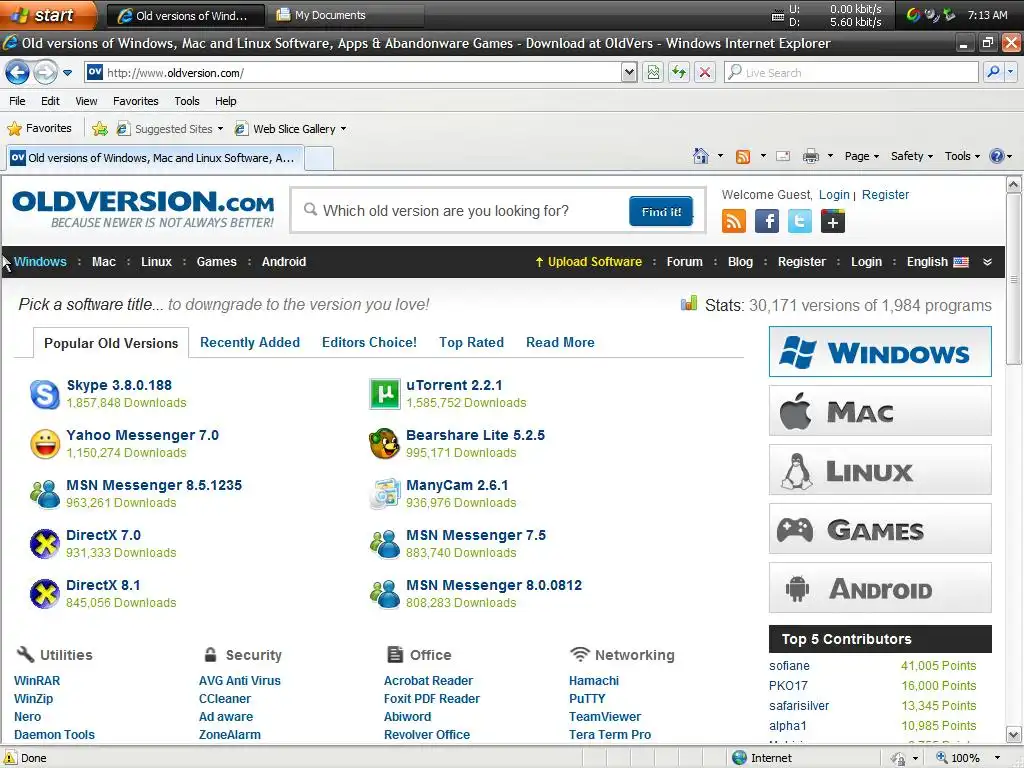
Task: Click the Yahoo Messenger smiley icon
Action: 45,444
